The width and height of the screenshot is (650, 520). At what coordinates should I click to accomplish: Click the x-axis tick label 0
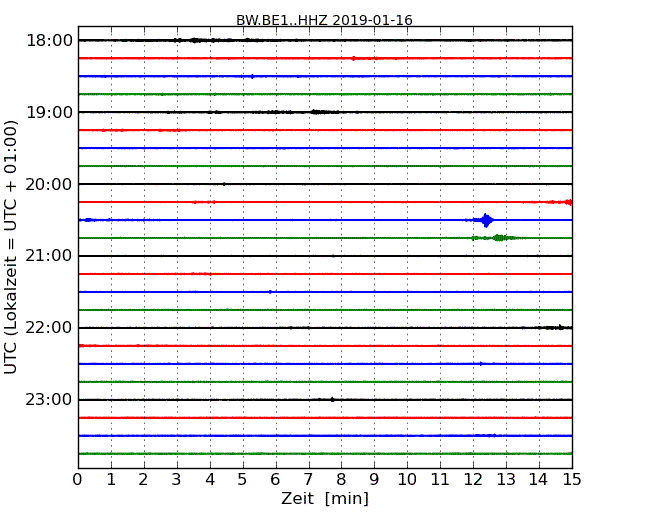[x=78, y=480]
